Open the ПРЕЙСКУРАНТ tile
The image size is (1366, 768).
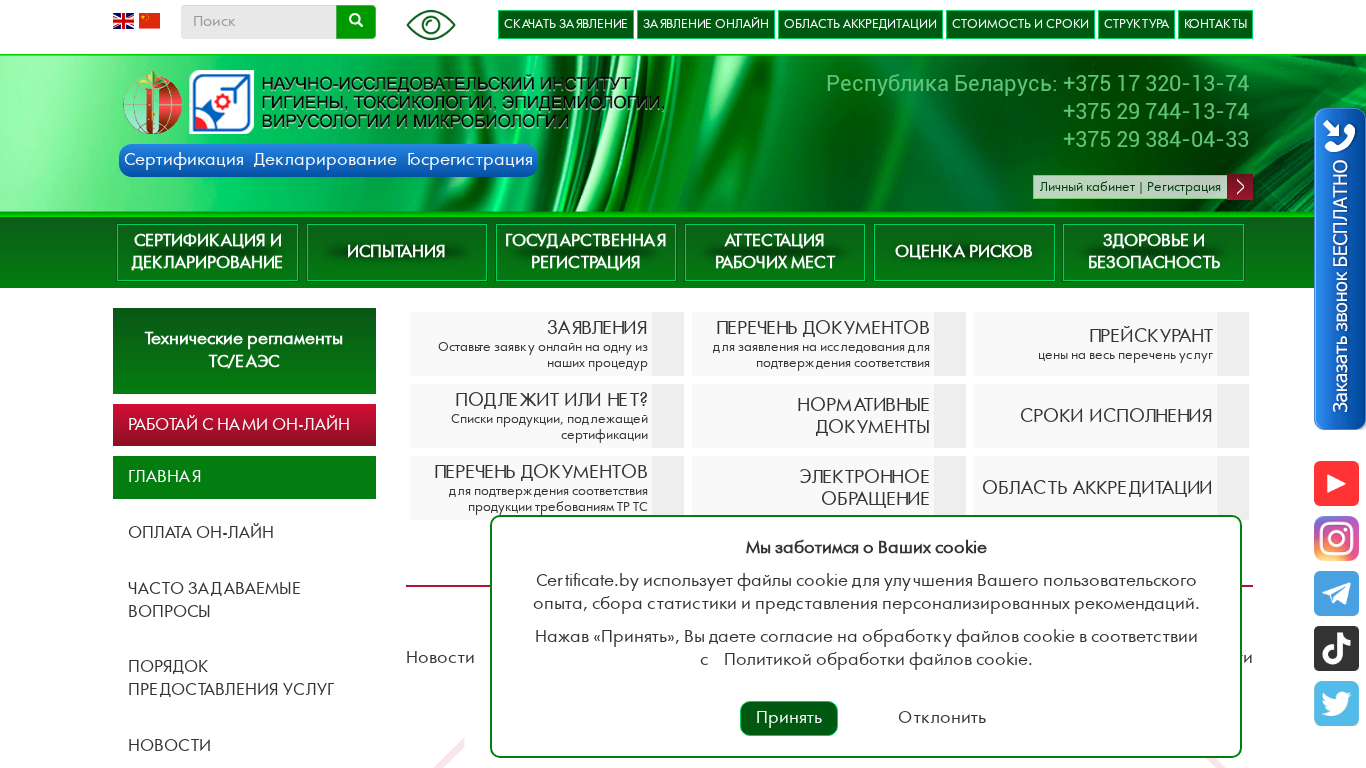(1111, 344)
